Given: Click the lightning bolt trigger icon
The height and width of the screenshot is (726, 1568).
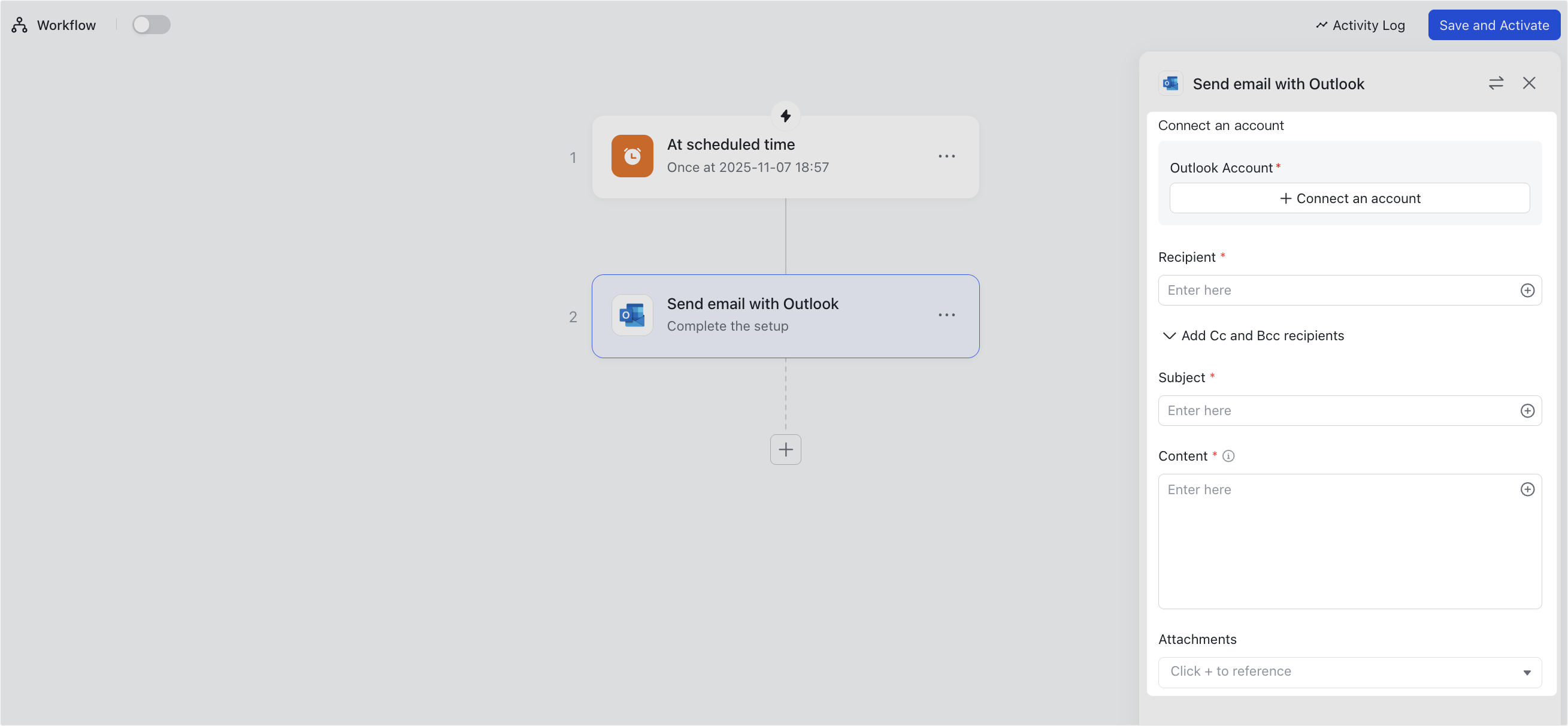Looking at the screenshot, I should click(785, 116).
